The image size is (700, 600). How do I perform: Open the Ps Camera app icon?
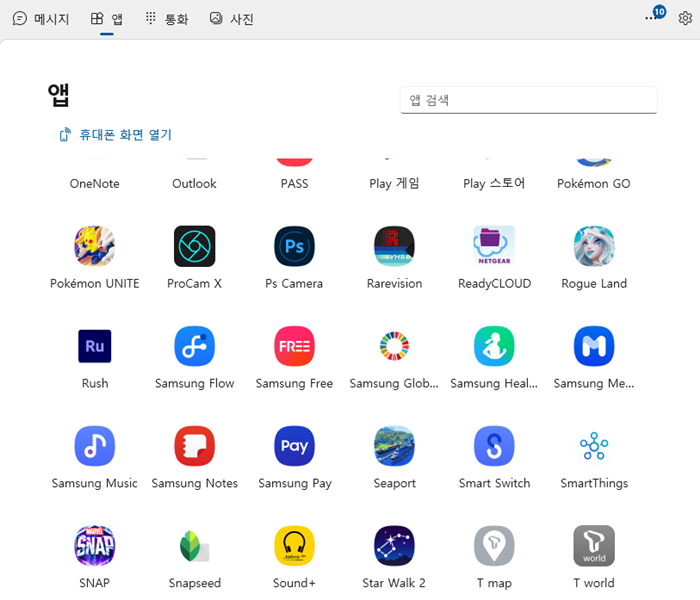point(294,246)
